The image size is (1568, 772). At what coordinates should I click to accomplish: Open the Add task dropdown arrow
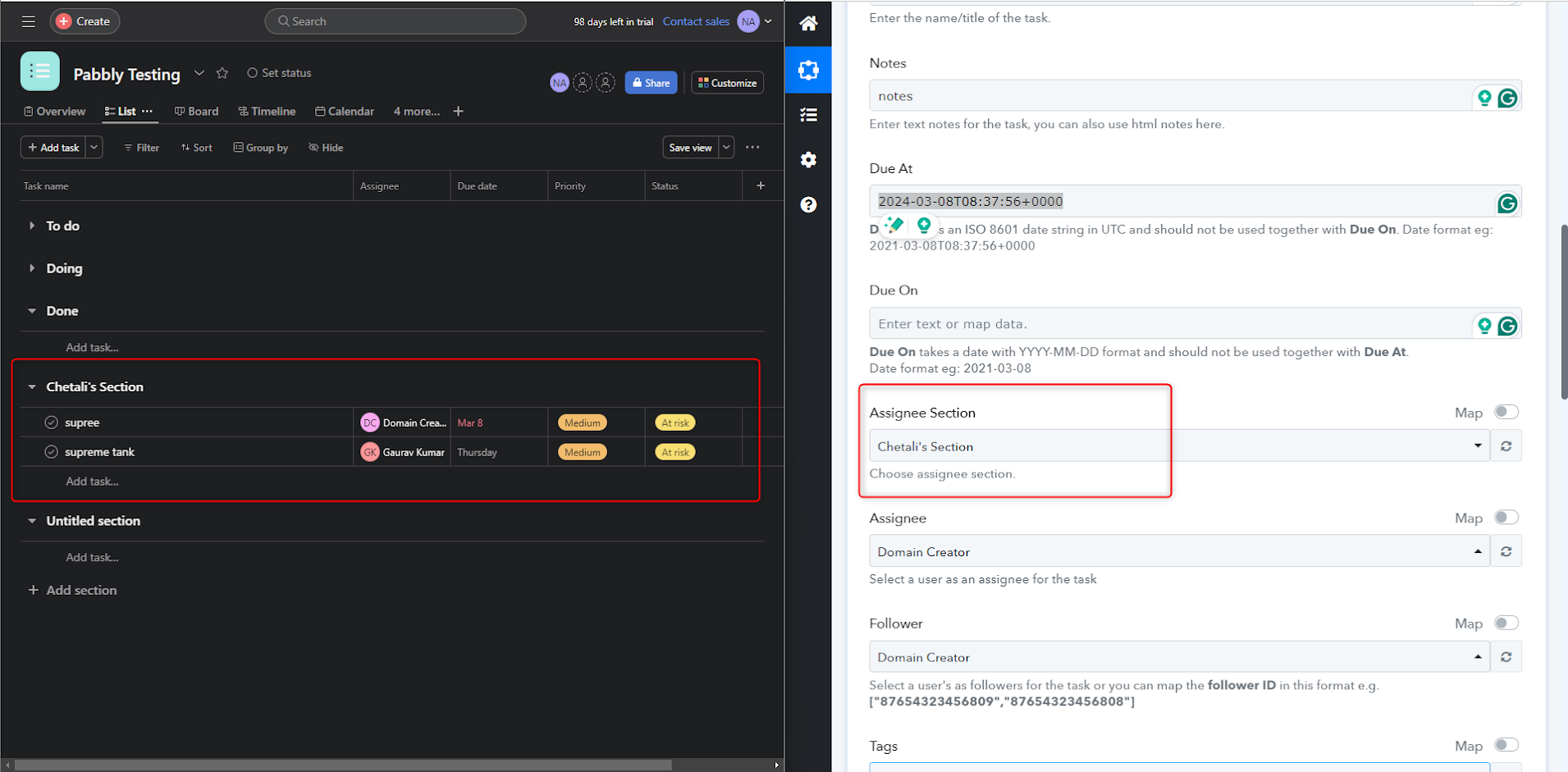pos(94,148)
